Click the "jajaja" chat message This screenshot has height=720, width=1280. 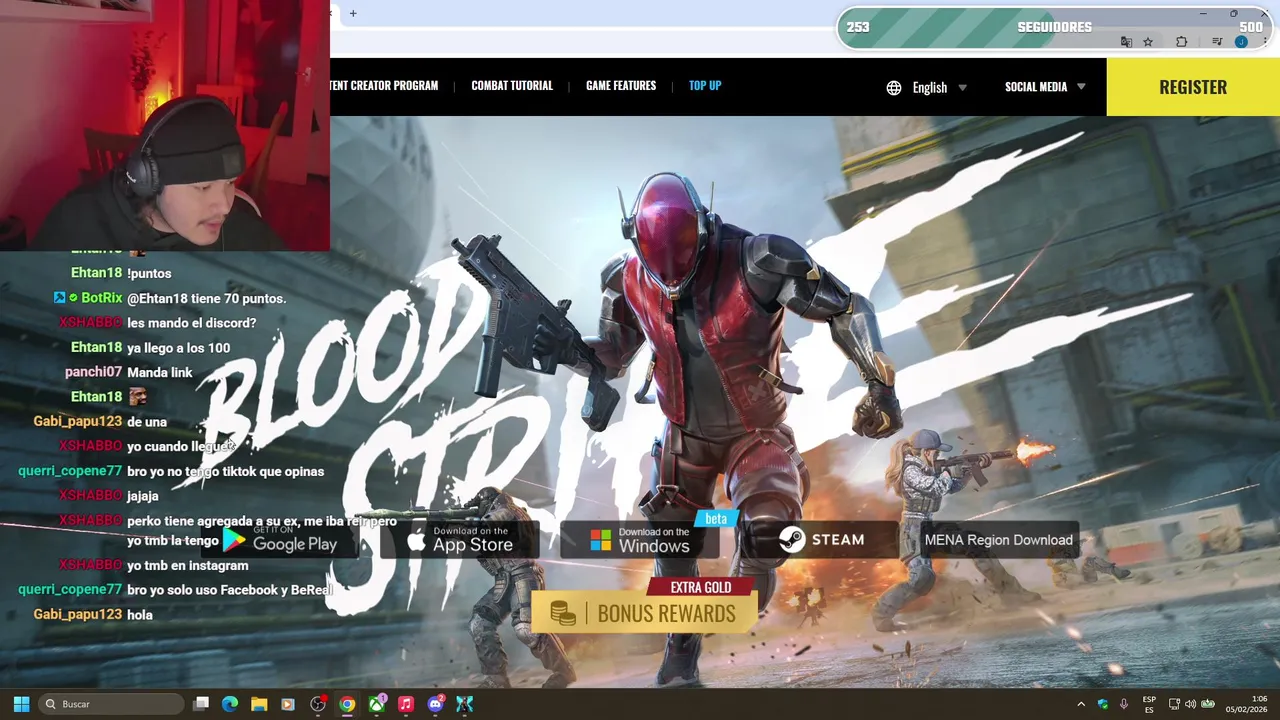pos(143,496)
